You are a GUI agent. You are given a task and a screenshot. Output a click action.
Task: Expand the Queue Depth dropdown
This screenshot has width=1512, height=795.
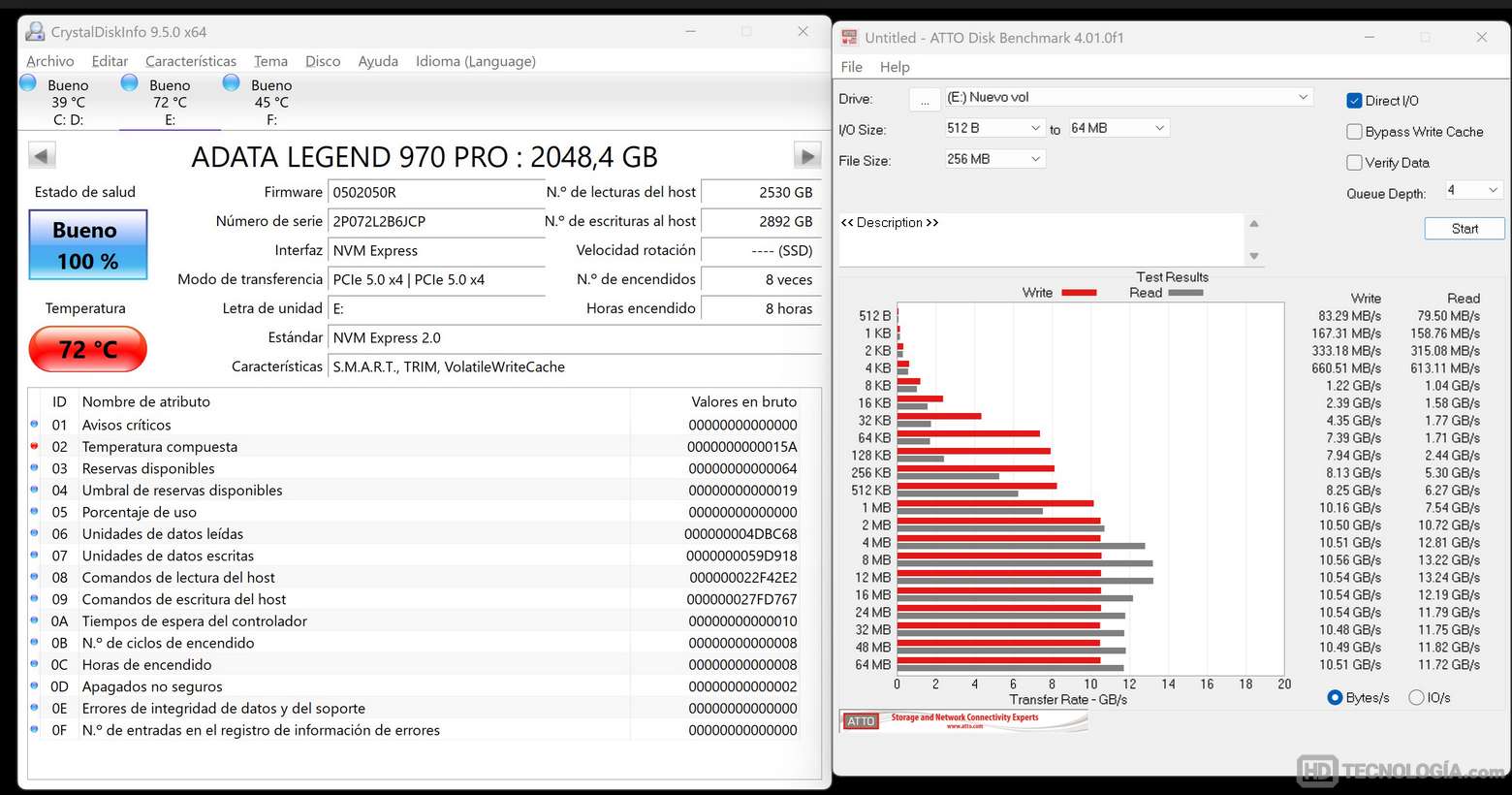[1473, 190]
